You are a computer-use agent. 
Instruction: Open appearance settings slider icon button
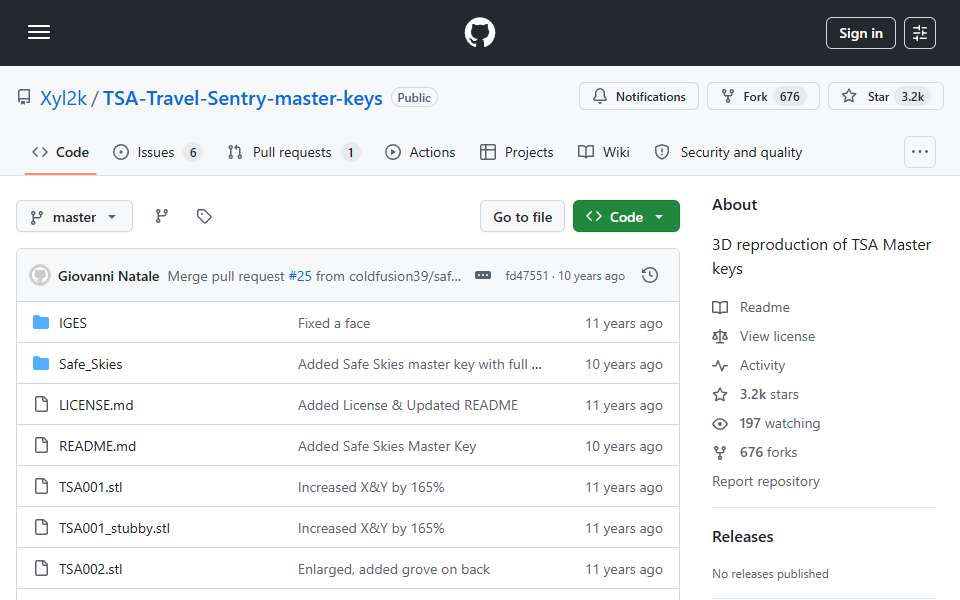point(920,33)
